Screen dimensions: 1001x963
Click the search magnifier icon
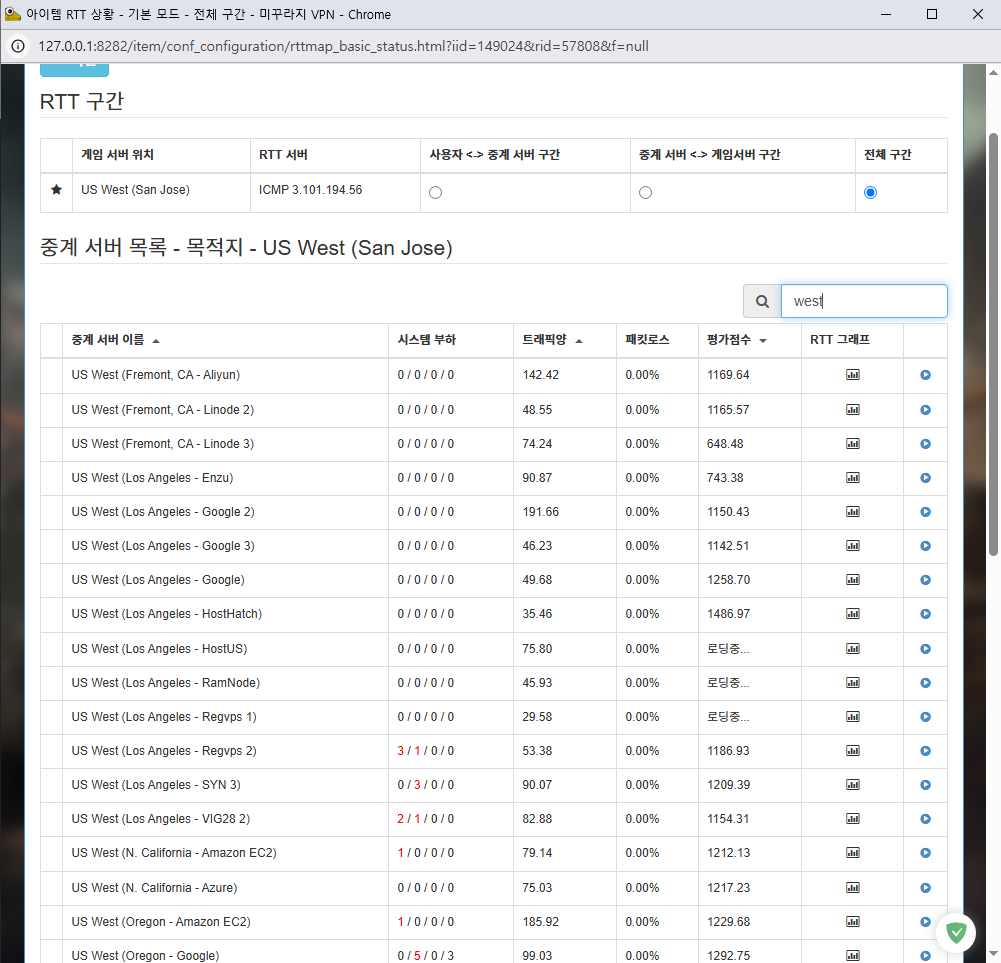point(762,301)
